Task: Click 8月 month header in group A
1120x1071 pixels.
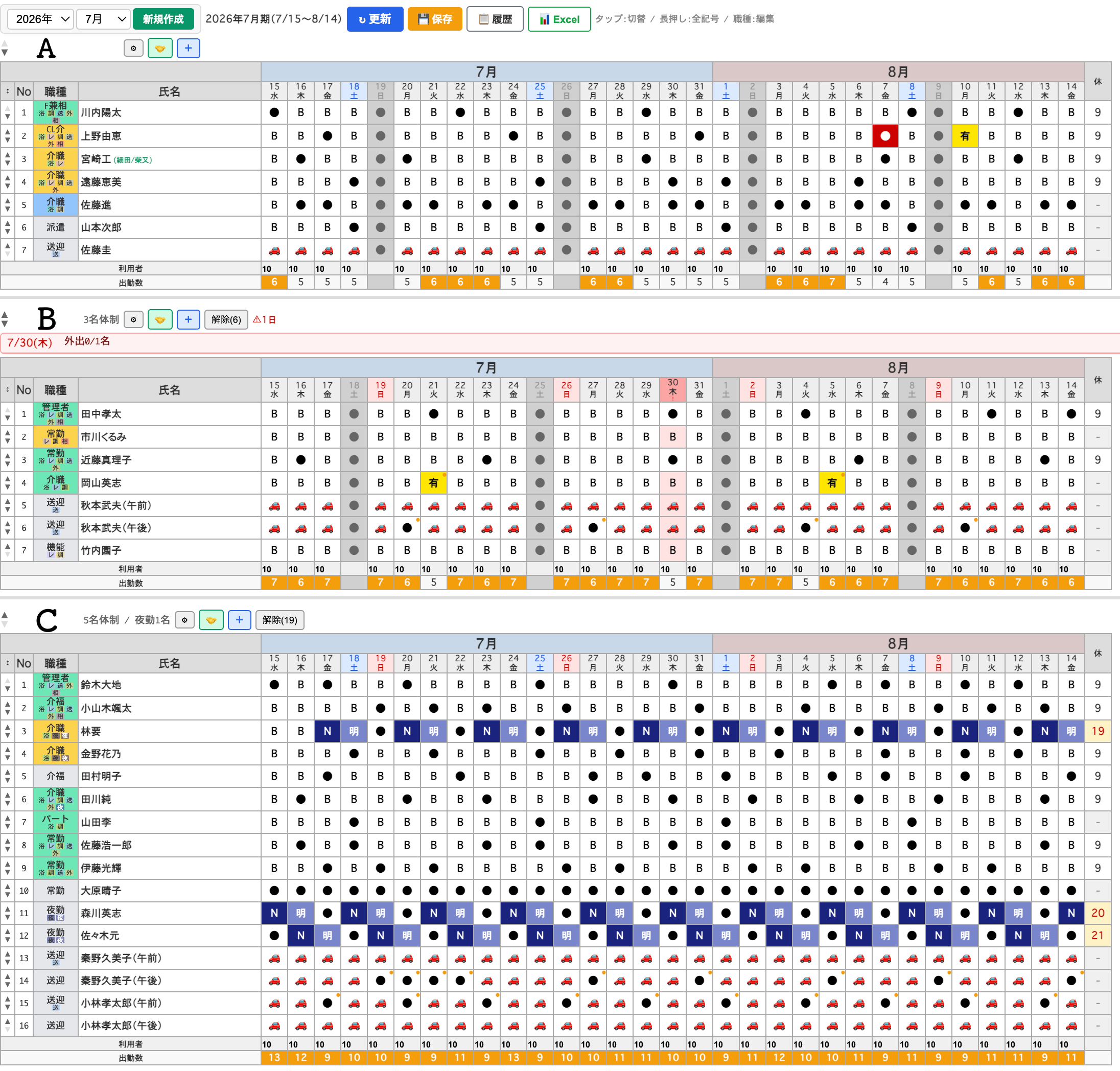Action: 899,72
